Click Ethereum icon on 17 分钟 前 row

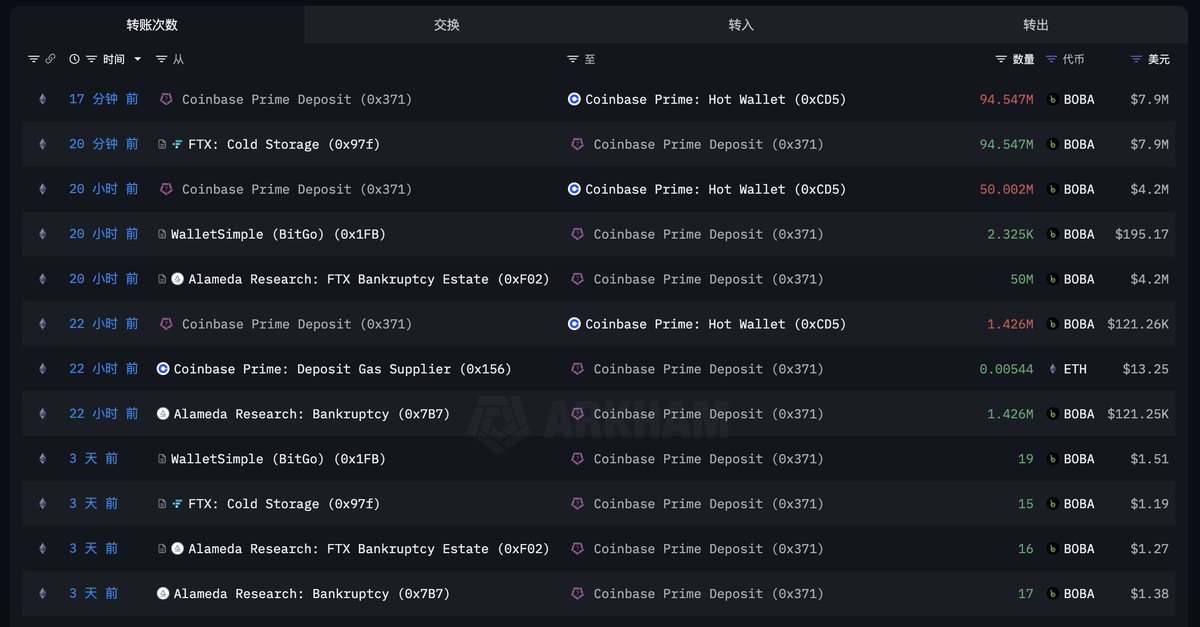tap(42, 99)
